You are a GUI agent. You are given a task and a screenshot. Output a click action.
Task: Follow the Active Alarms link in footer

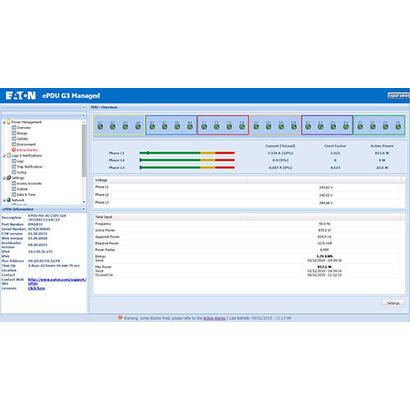[214, 318]
